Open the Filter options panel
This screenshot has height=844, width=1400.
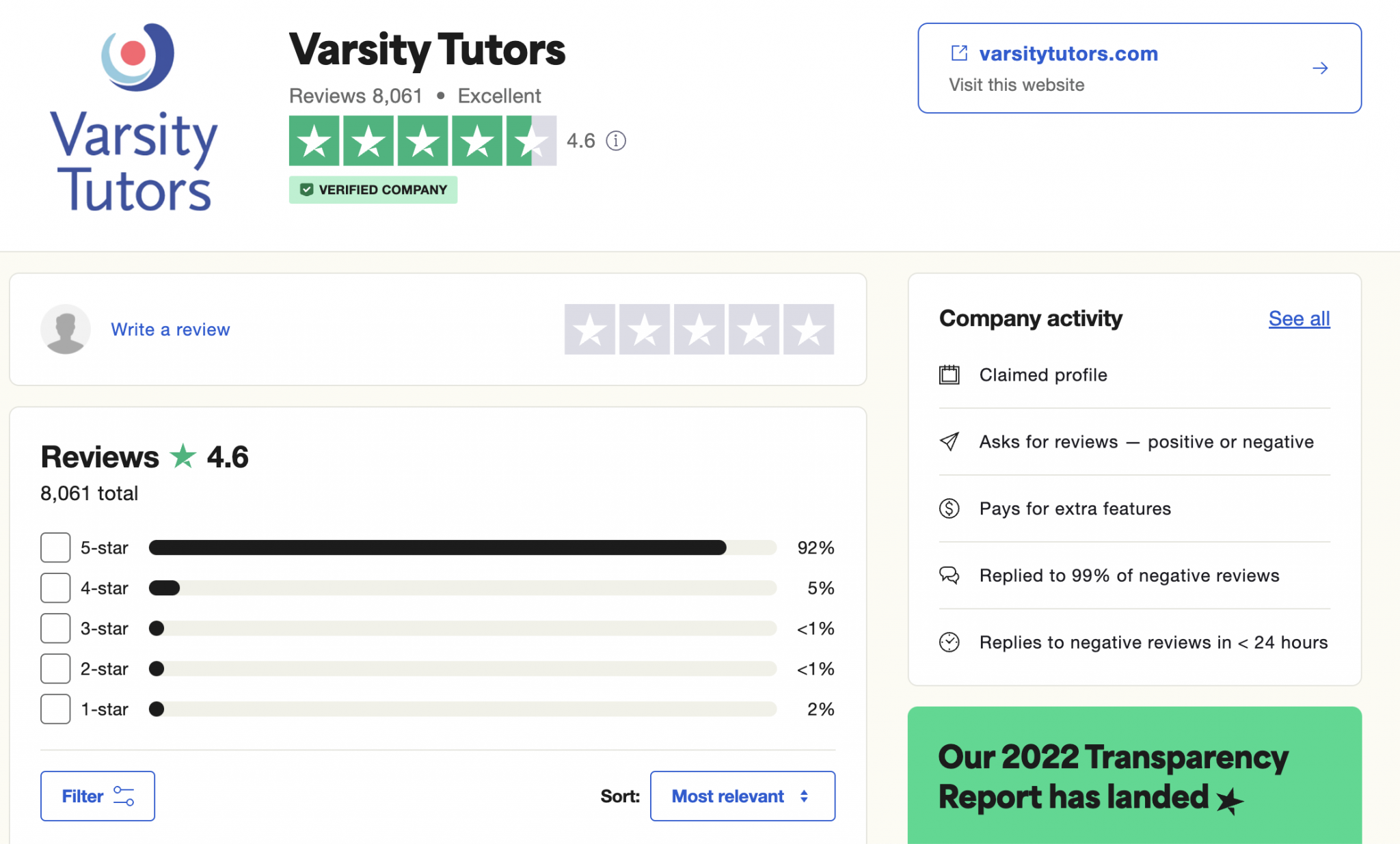tap(98, 795)
